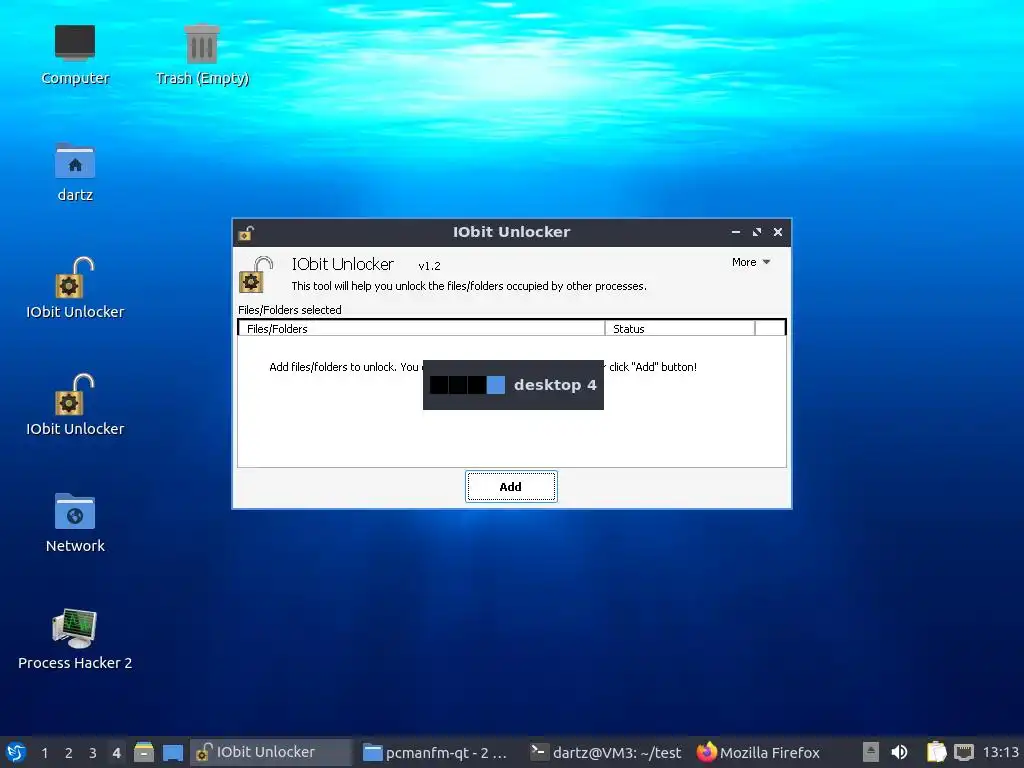This screenshot has height=768, width=1024.
Task: Select the Process Hacker 2 desktop icon
Action: [x=74, y=639]
